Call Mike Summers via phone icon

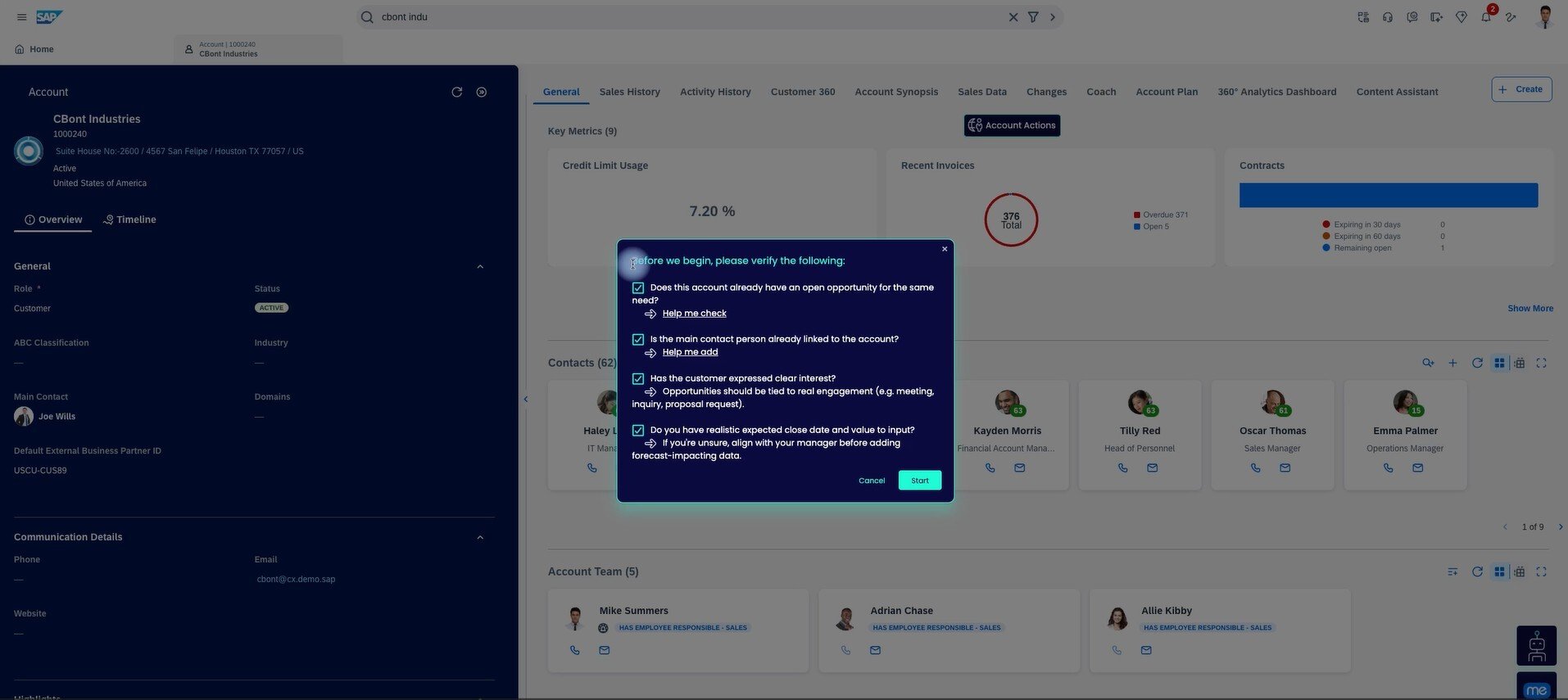(x=575, y=651)
